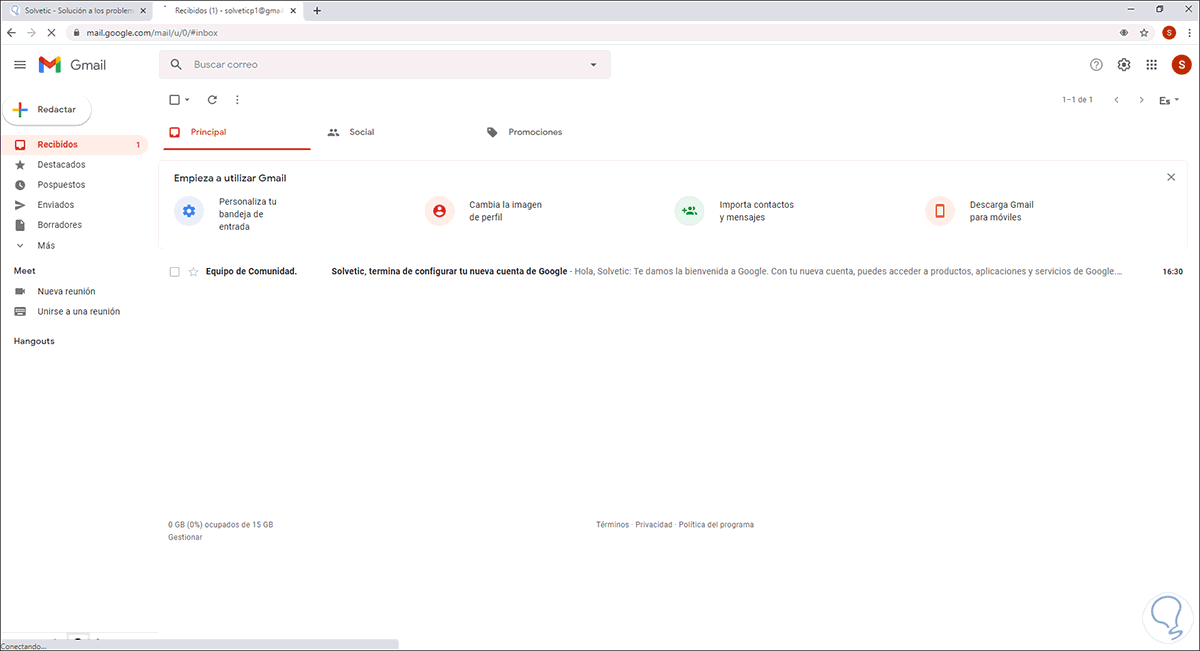
Task: Open the Solvetic welcome email subject
Action: click(x=449, y=271)
